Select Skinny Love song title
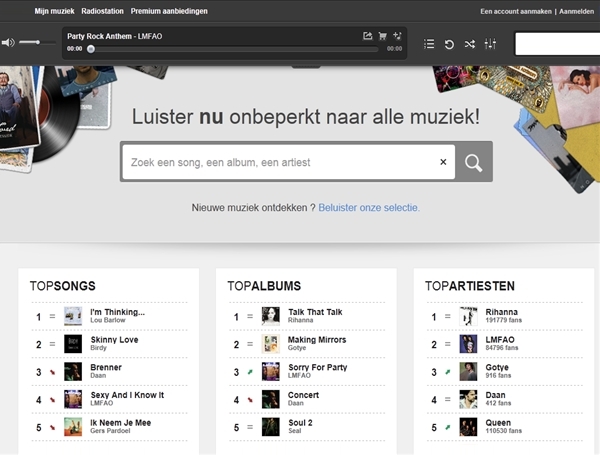Image resolution: width=600 pixels, height=455 pixels. [114, 339]
